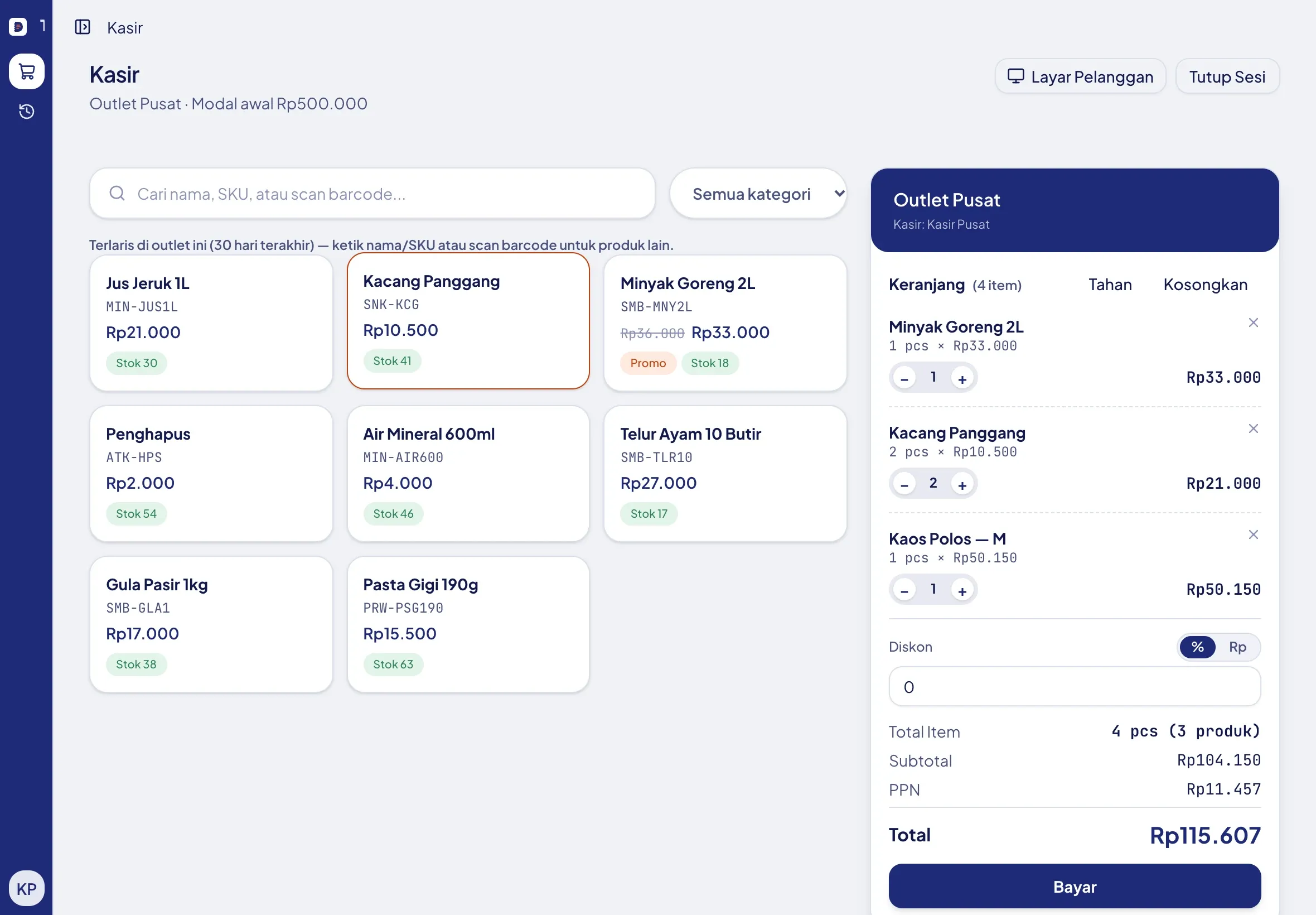
Task: Decrease Minyak Goreng 2L quantity
Action: click(x=904, y=378)
